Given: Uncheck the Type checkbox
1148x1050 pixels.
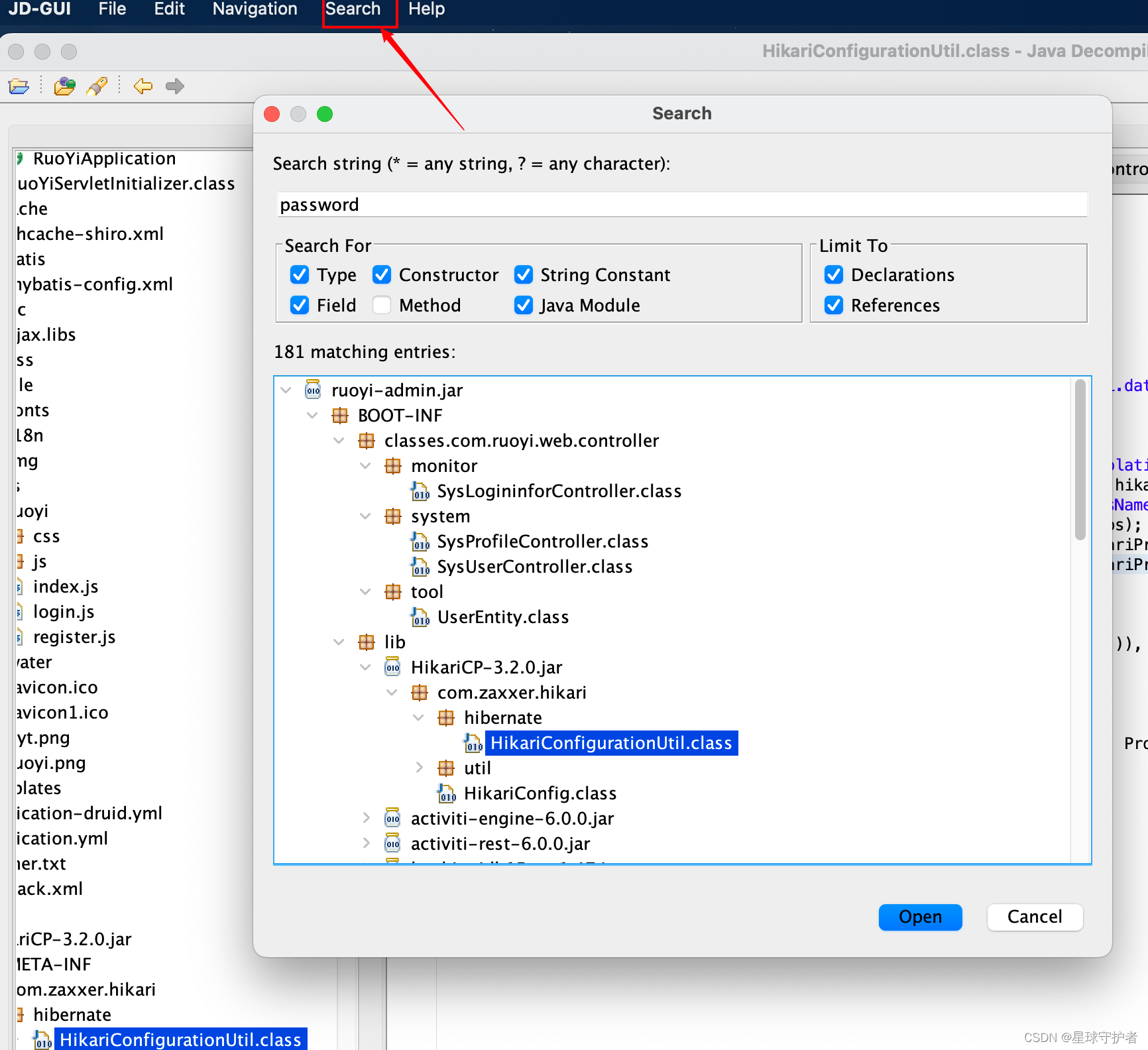Looking at the screenshot, I should pos(300,274).
